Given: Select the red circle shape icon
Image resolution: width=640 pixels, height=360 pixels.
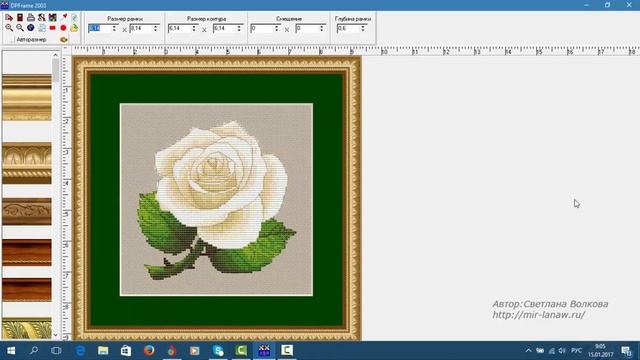Looking at the screenshot, I should pos(63,28).
